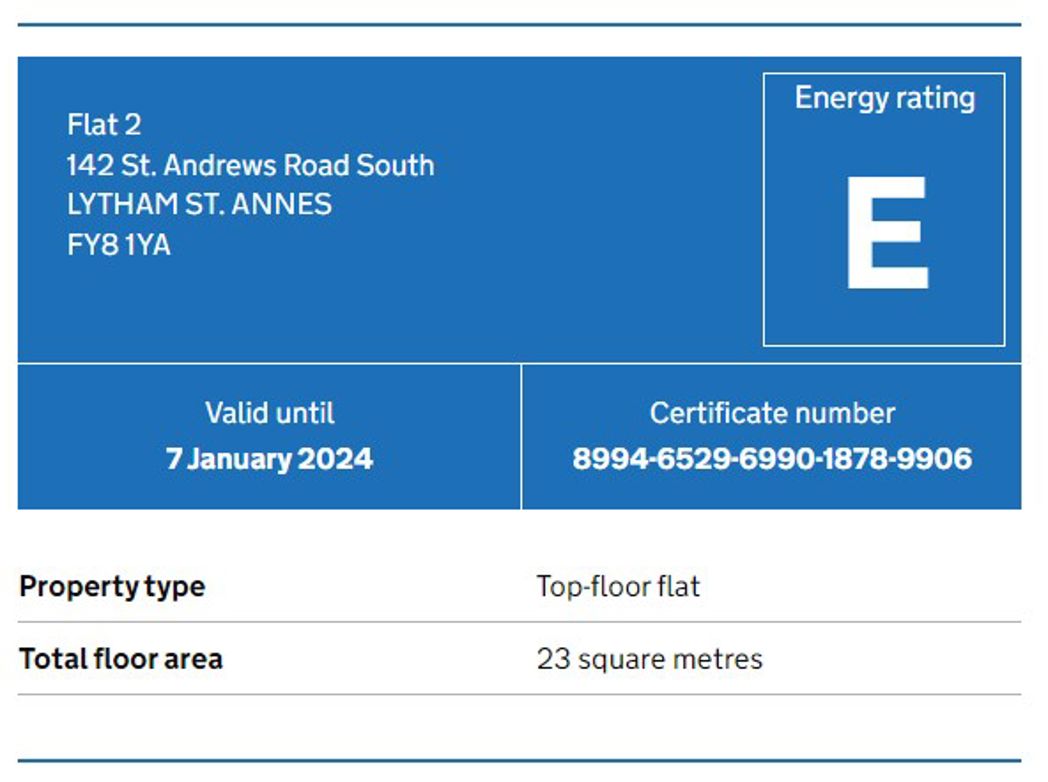The height and width of the screenshot is (782, 1048).
Task: Click 142 St. Andrews Road South text
Action: 251,165
